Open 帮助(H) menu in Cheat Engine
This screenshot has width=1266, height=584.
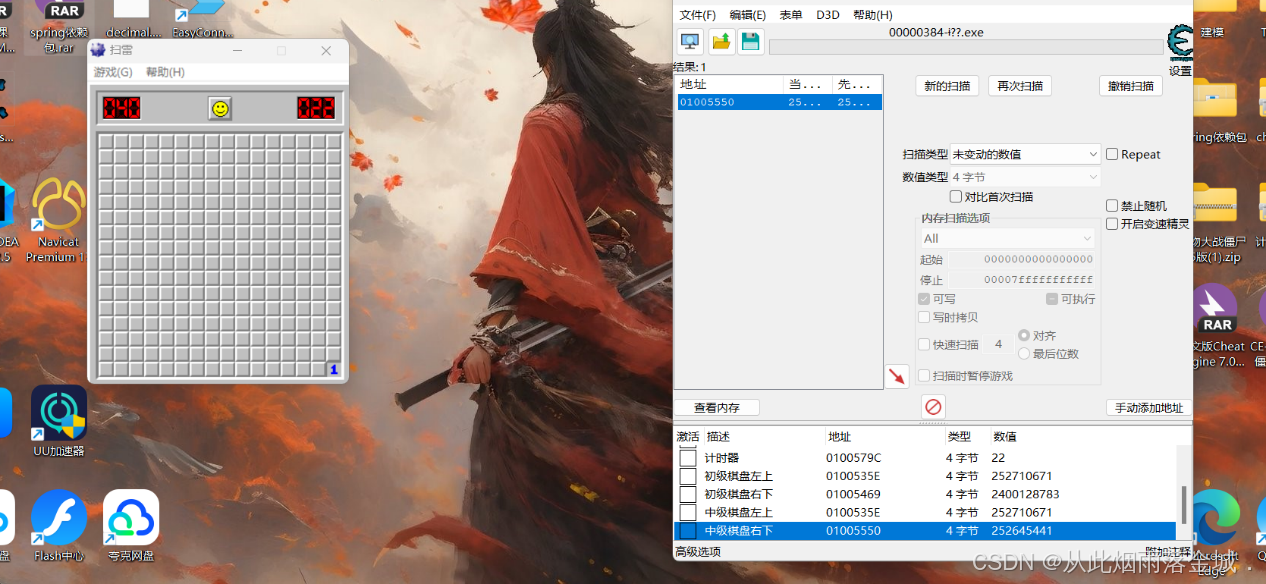(x=873, y=15)
